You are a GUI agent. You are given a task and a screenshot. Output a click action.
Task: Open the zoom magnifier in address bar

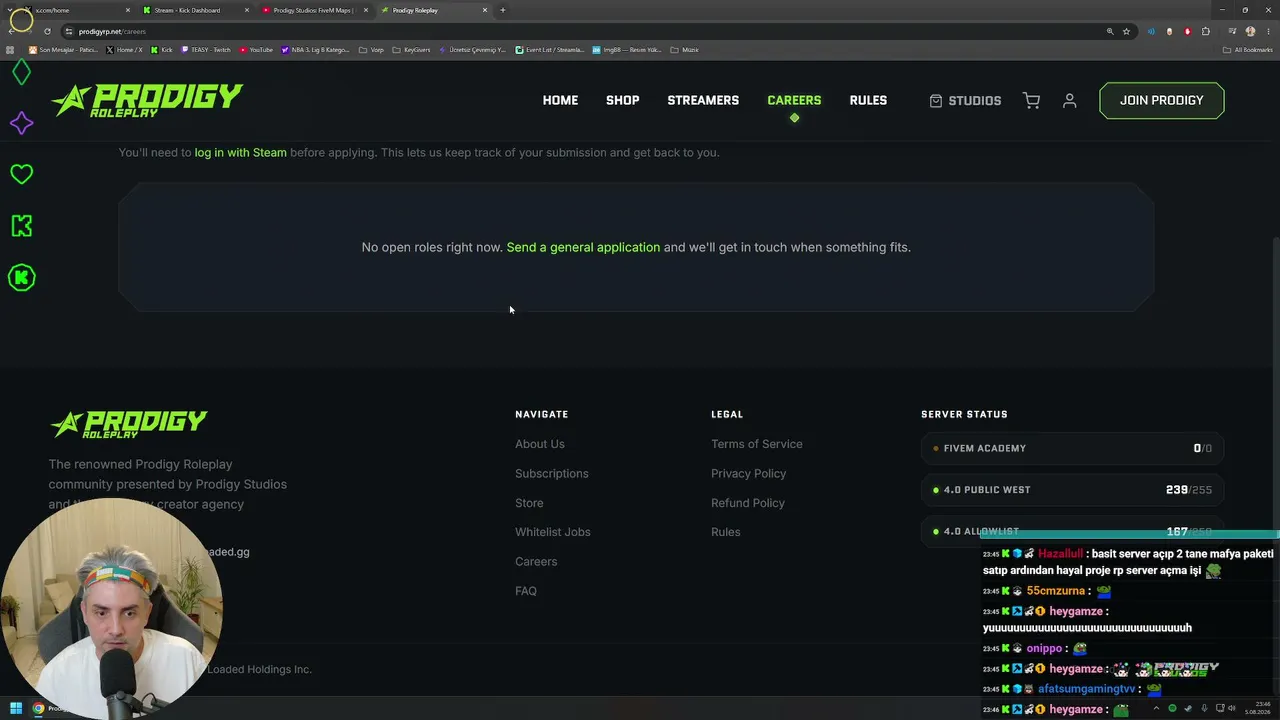[1110, 31]
